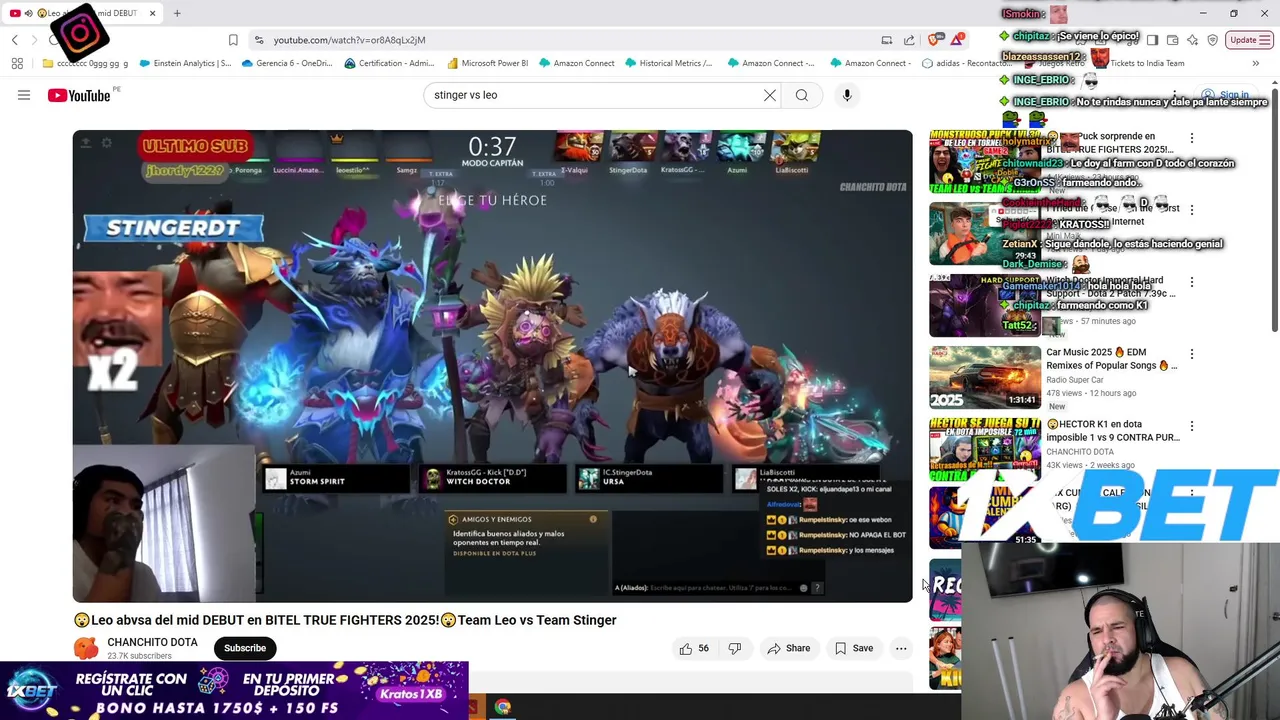Open options for the Car Music 2025 video

pos(1191,354)
